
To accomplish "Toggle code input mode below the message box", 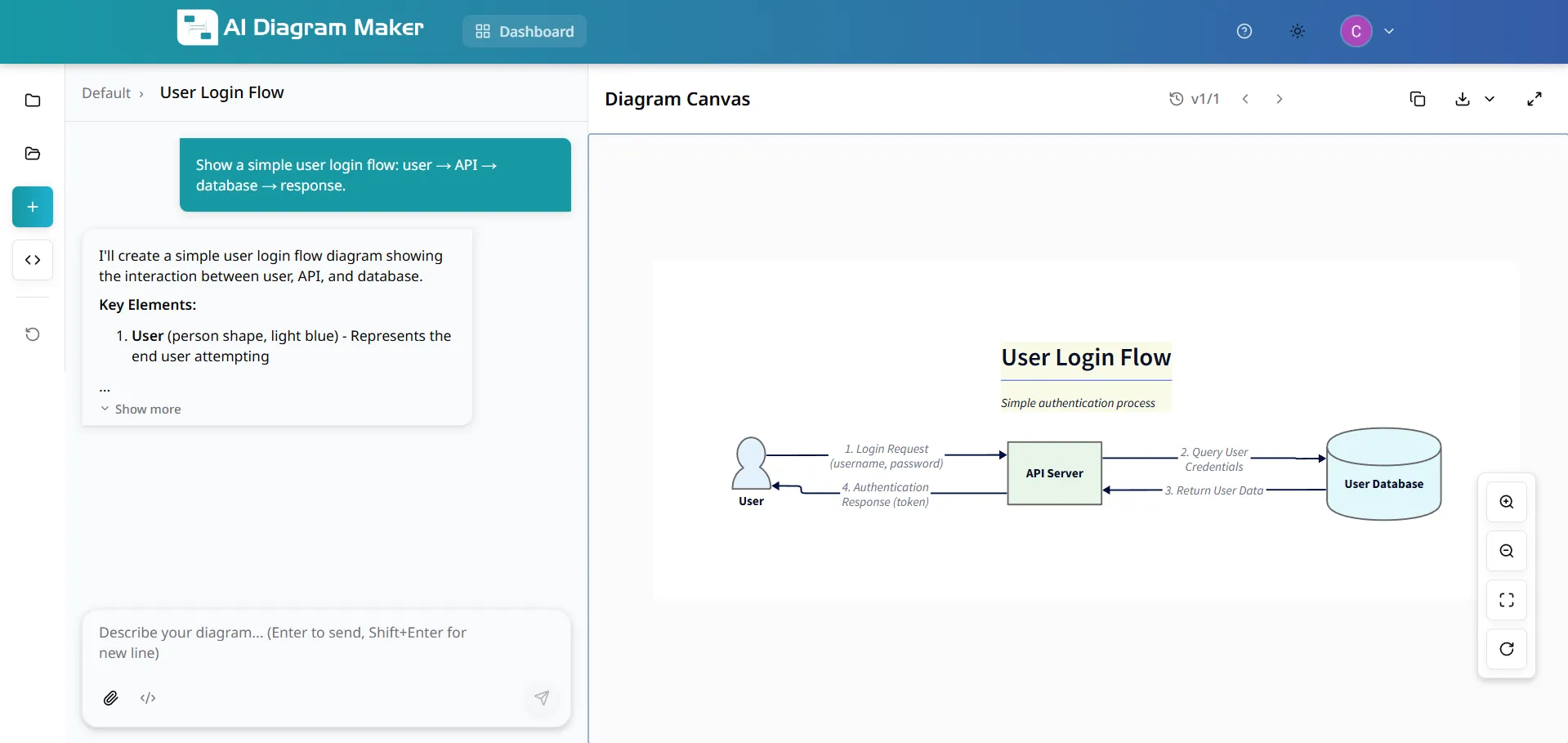I will click(x=148, y=698).
